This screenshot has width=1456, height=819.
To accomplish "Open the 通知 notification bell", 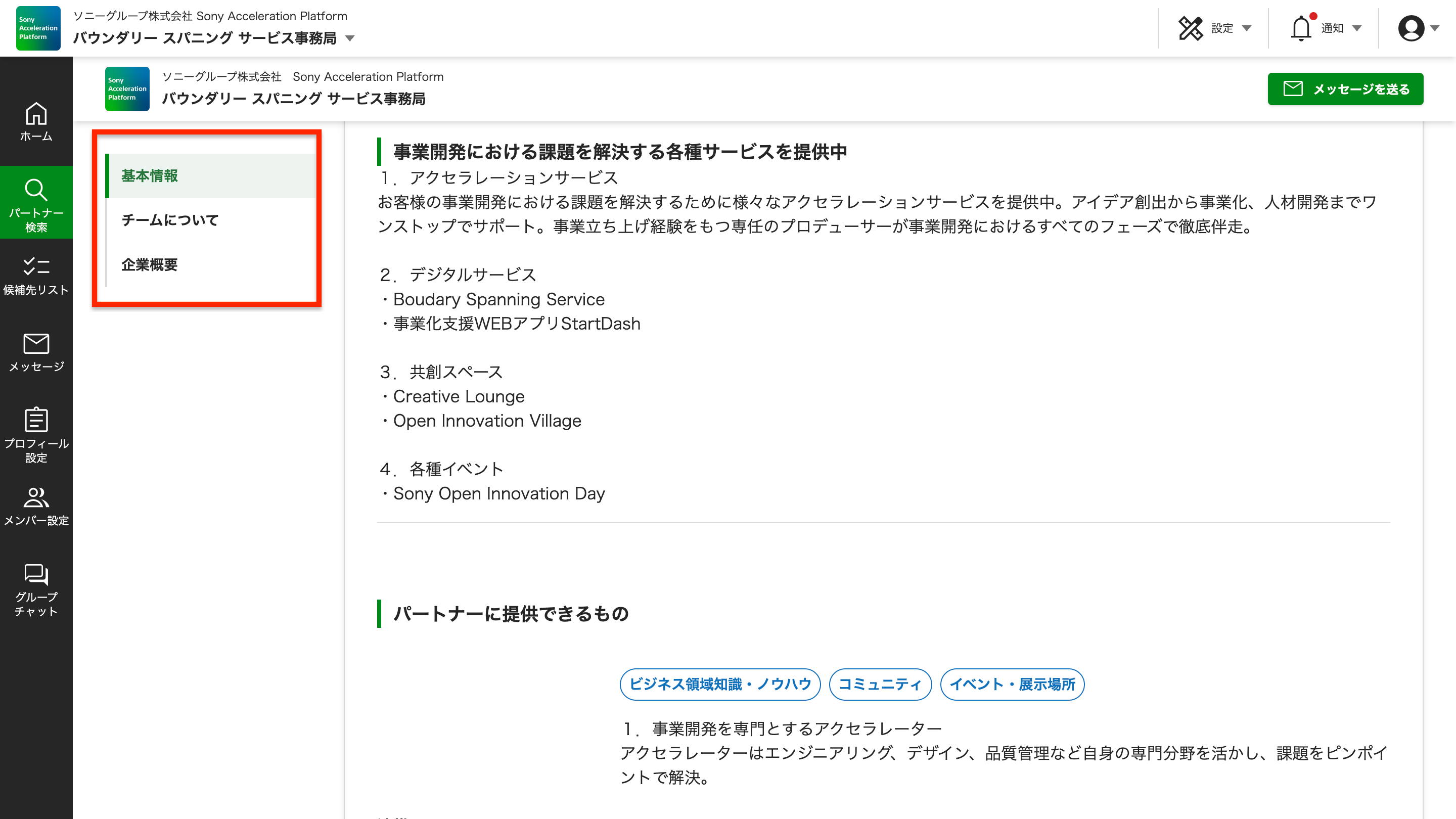I will coord(1303,28).
